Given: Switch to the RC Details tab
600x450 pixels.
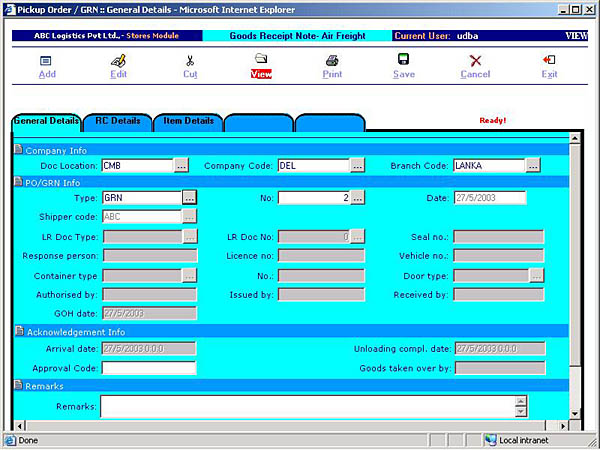Looking at the screenshot, I should pyautogui.click(x=117, y=122).
